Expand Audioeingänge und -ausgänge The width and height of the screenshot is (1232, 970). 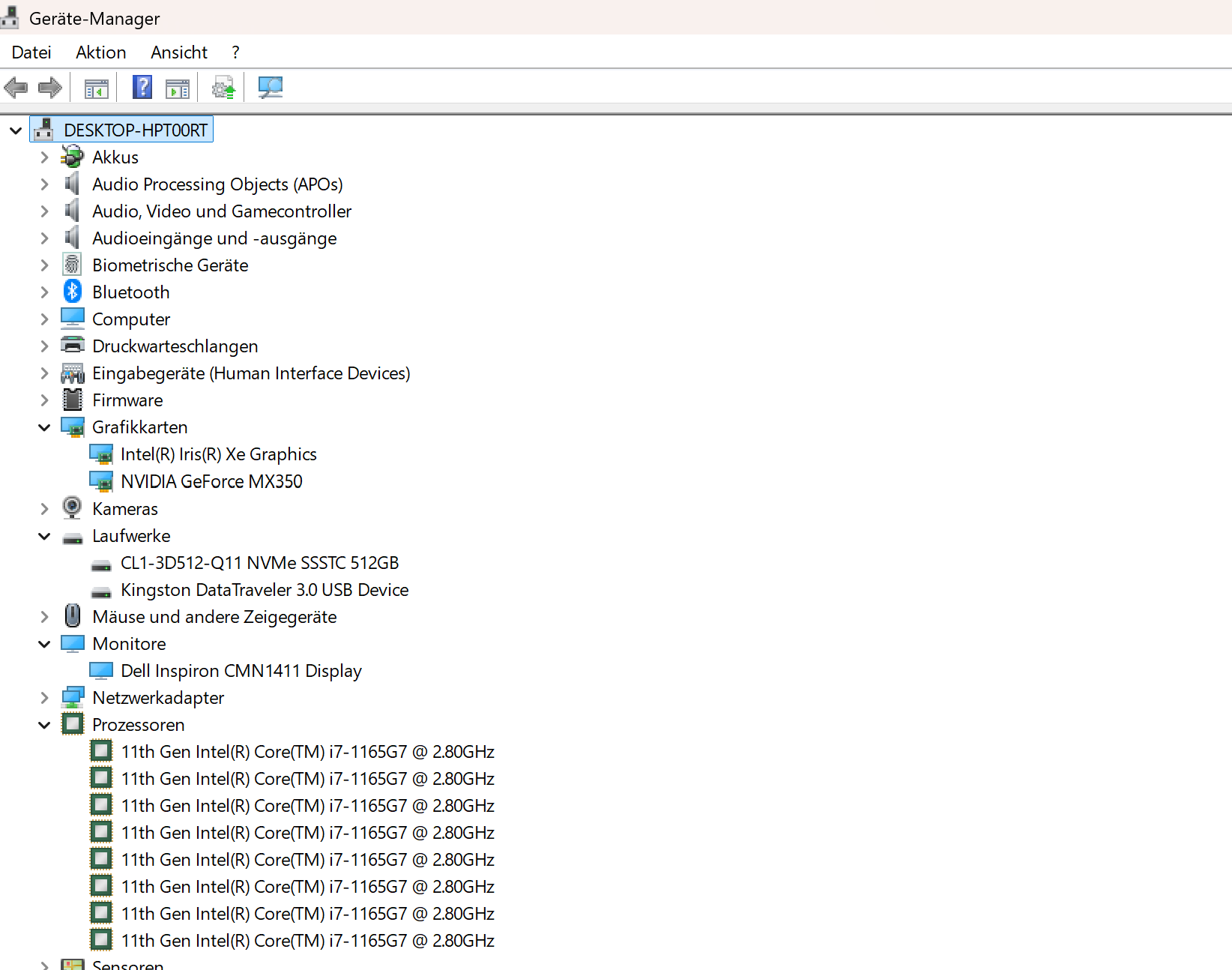[x=44, y=238]
